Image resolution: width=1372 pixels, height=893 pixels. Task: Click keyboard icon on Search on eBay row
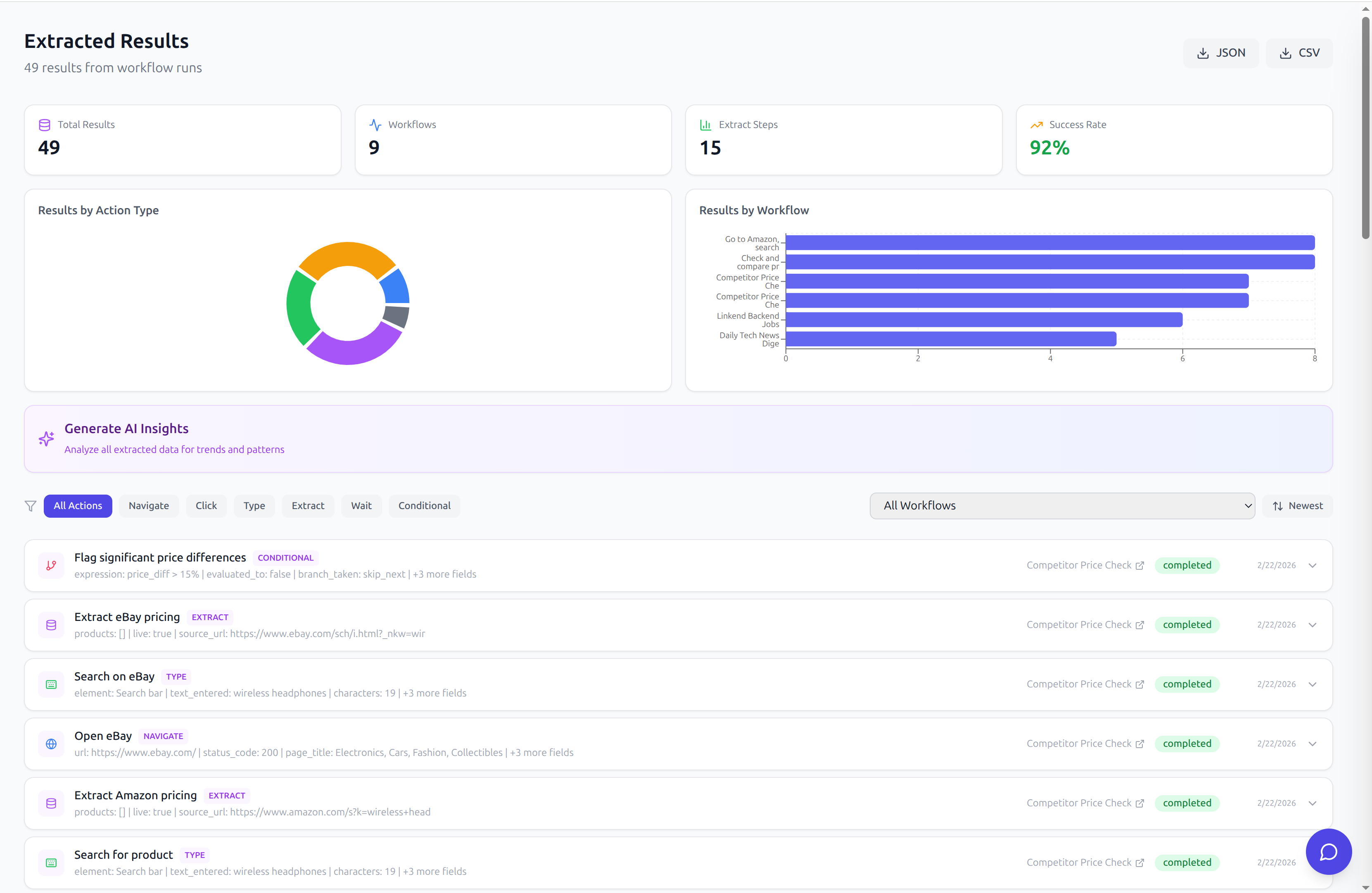(51, 685)
